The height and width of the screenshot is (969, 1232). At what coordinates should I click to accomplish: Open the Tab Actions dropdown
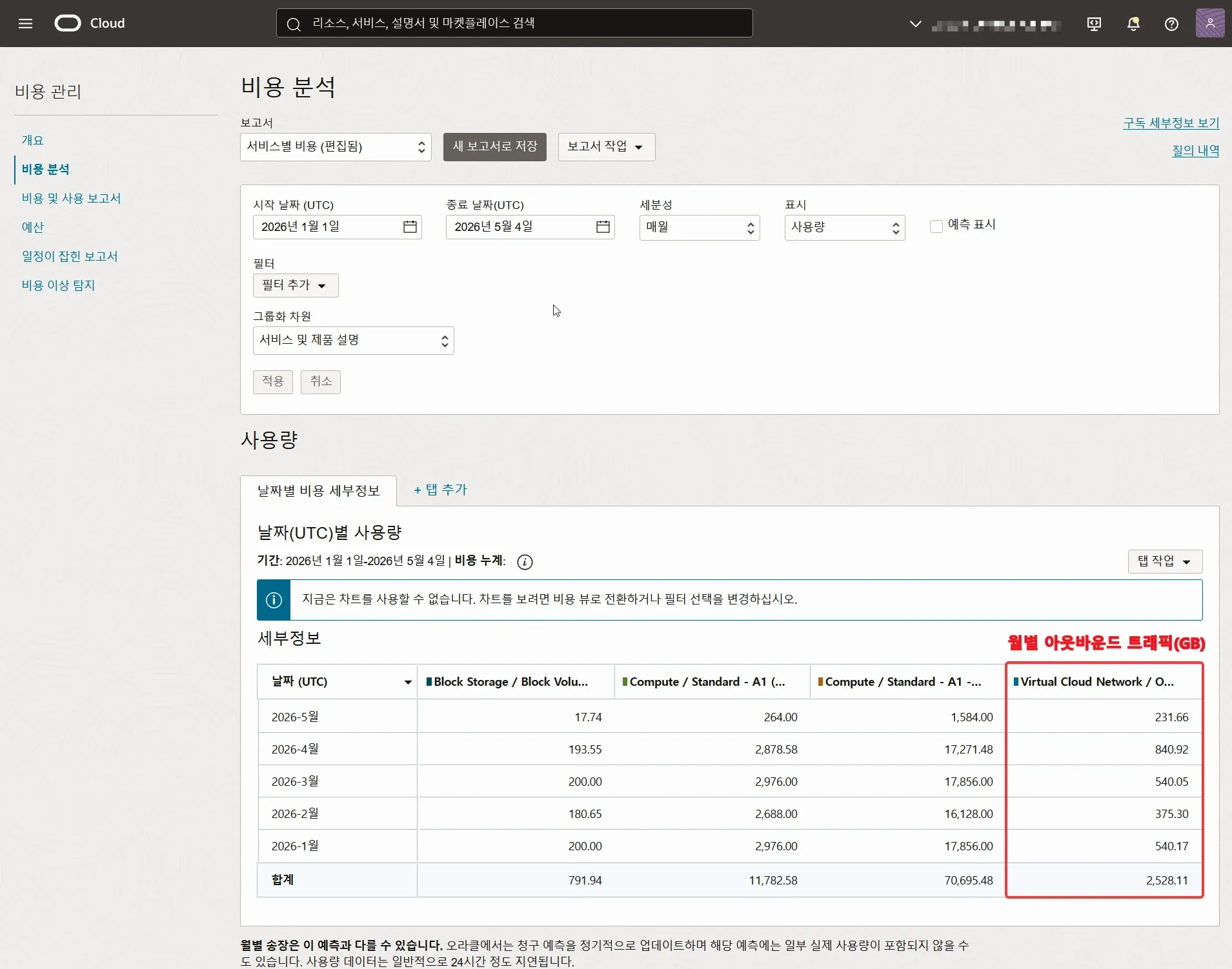point(1165,561)
